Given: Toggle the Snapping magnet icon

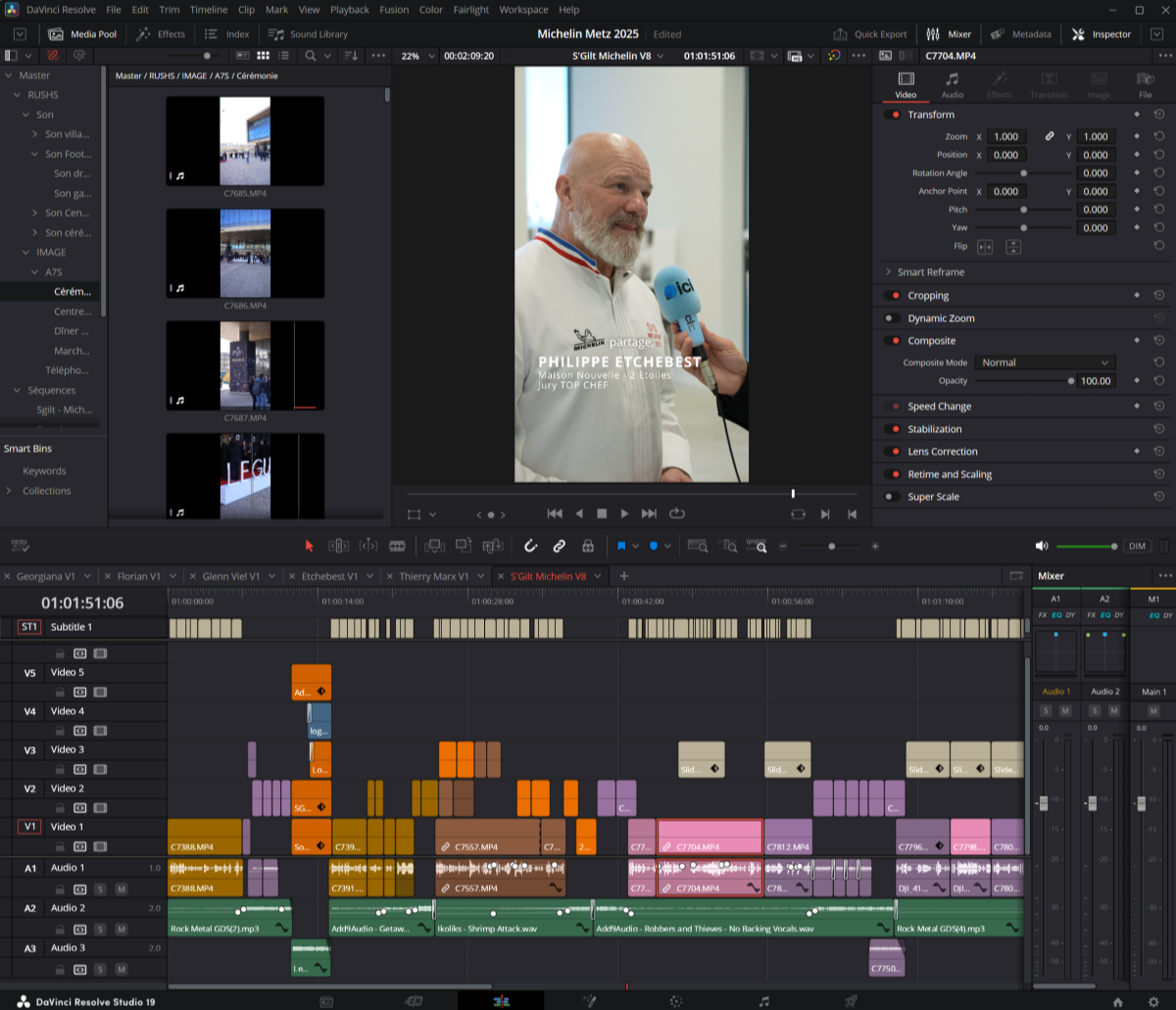Looking at the screenshot, I should coord(531,546).
